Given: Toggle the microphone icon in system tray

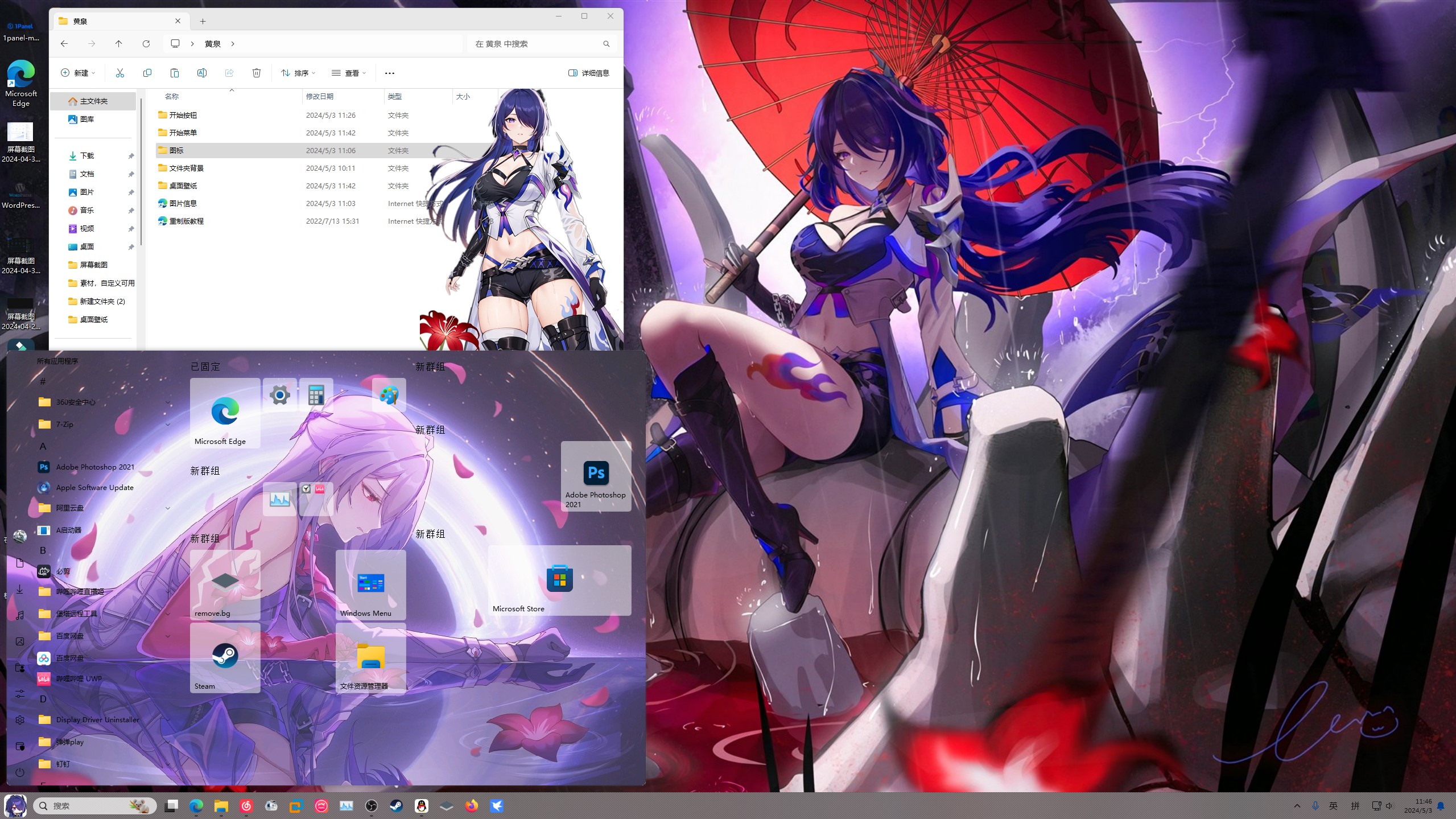Looking at the screenshot, I should pyautogui.click(x=1315, y=806).
